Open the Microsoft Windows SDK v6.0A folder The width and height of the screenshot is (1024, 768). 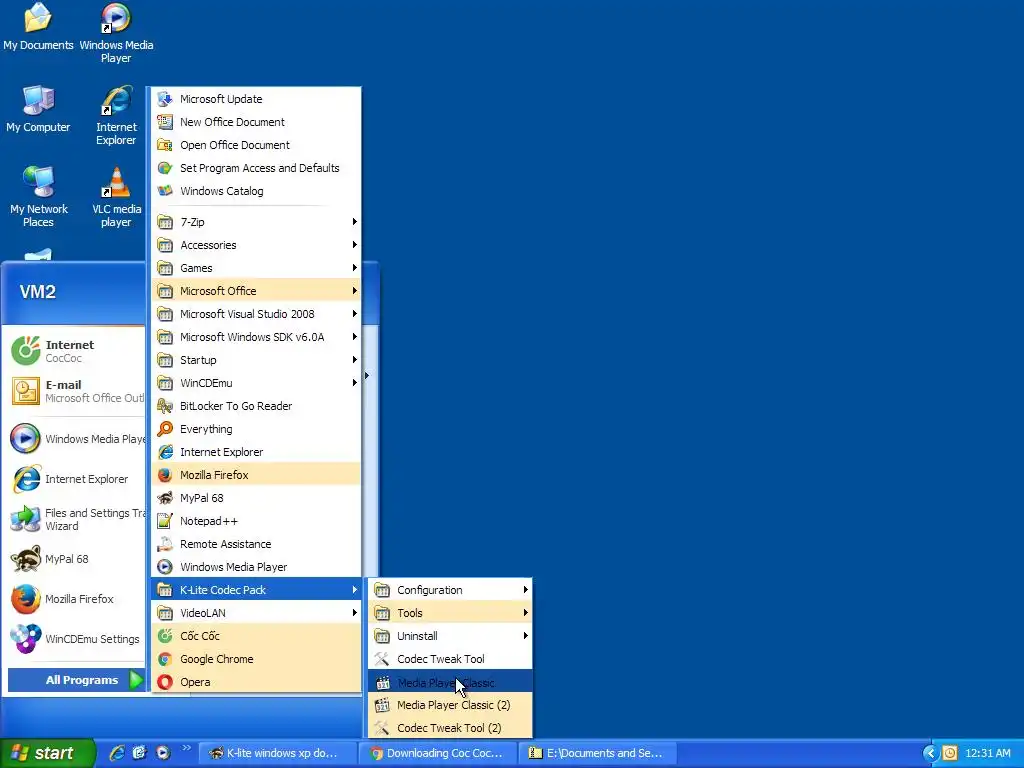256,337
